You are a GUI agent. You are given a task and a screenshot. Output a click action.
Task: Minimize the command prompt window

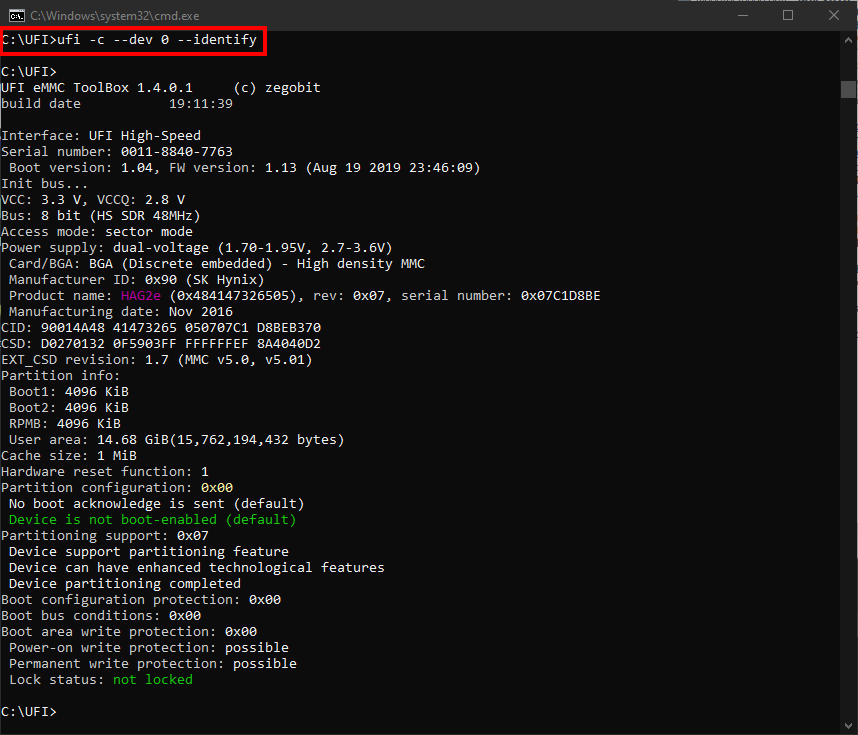(741, 16)
